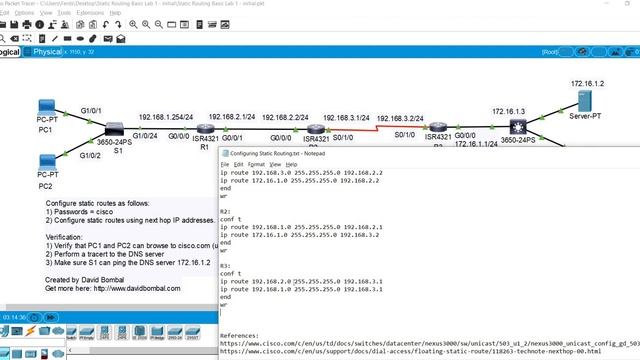Open the Format menu in Notepad
Screen dimensions: 640x360
pyautogui.click(x=256, y=164)
